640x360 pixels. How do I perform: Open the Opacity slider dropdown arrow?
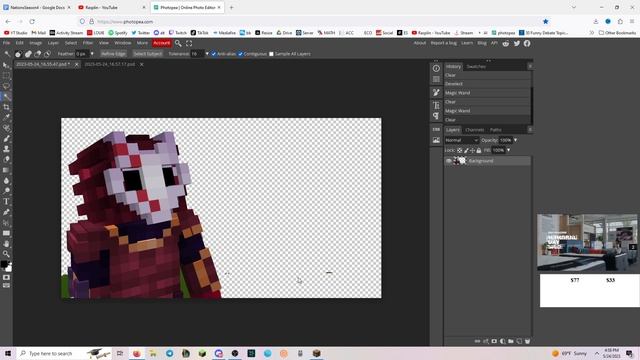coord(516,140)
